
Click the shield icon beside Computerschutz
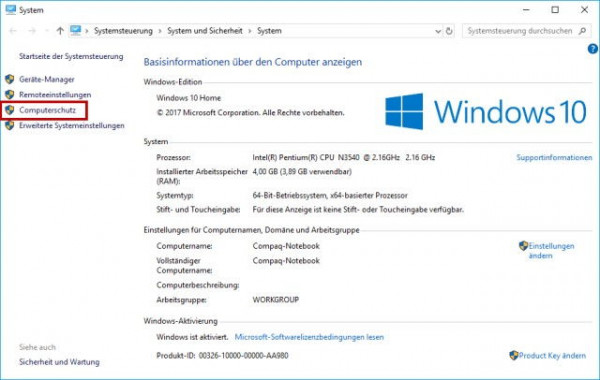click(x=10, y=110)
